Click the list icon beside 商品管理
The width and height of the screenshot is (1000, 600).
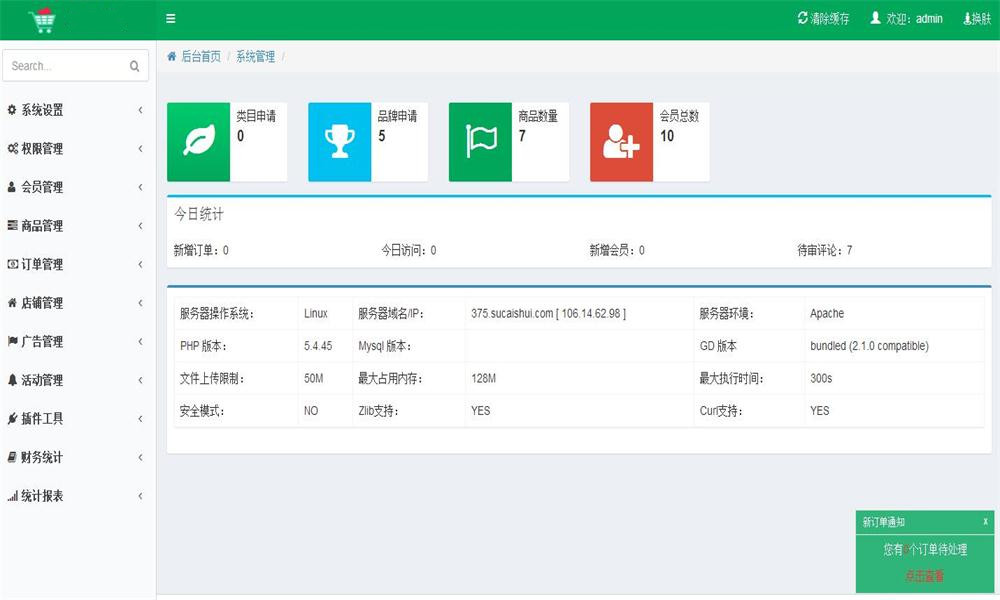tap(12, 225)
